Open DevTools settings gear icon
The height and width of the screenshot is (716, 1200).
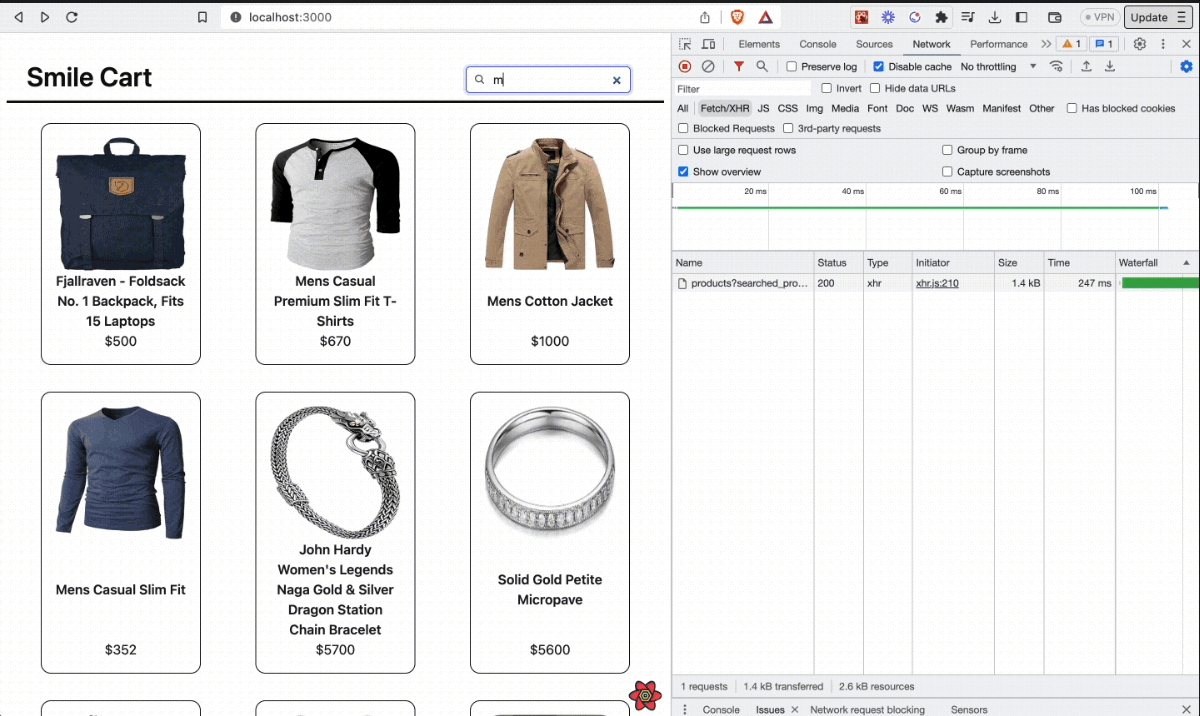(x=1139, y=44)
